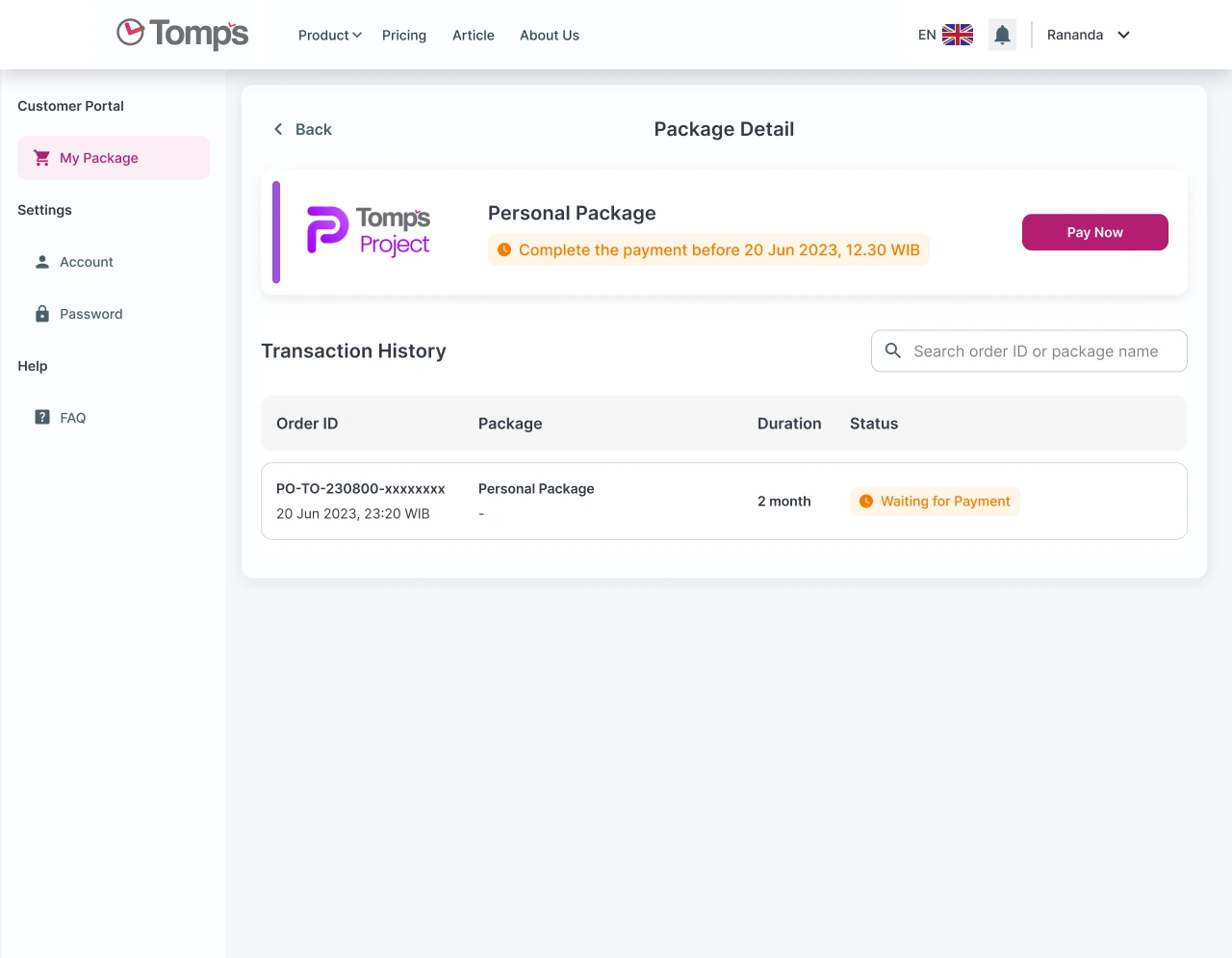Click the Tomps logo in header
This screenshot has width=1232, height=958.
click(183, 34)
